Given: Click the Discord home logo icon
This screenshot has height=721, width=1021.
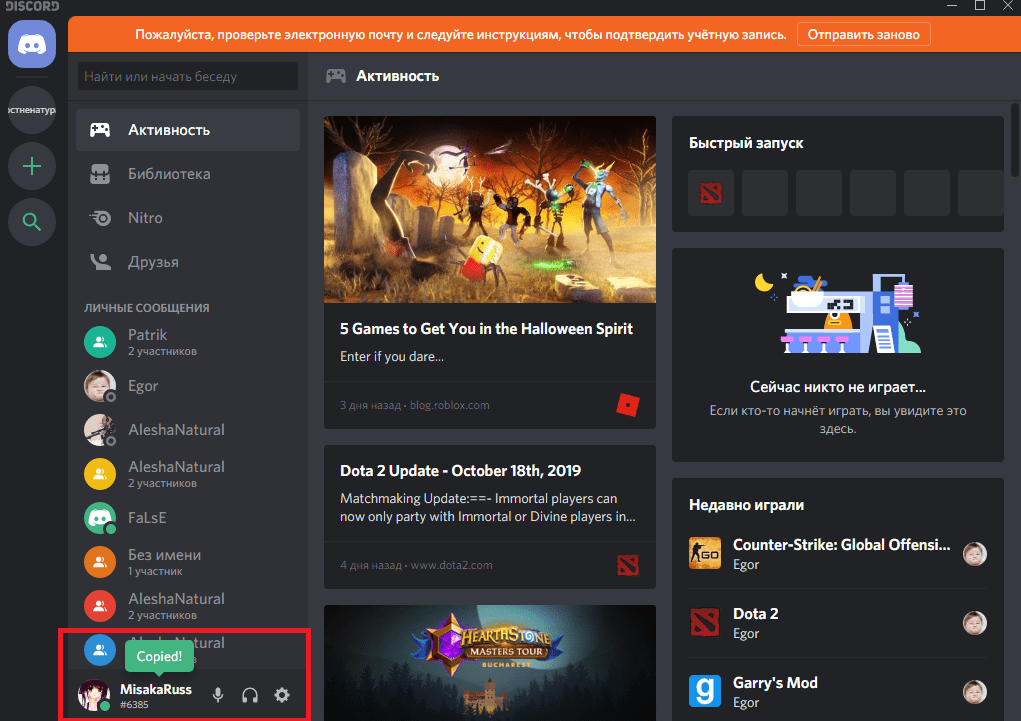Looking at the screenshot, I should coord(32,45).
